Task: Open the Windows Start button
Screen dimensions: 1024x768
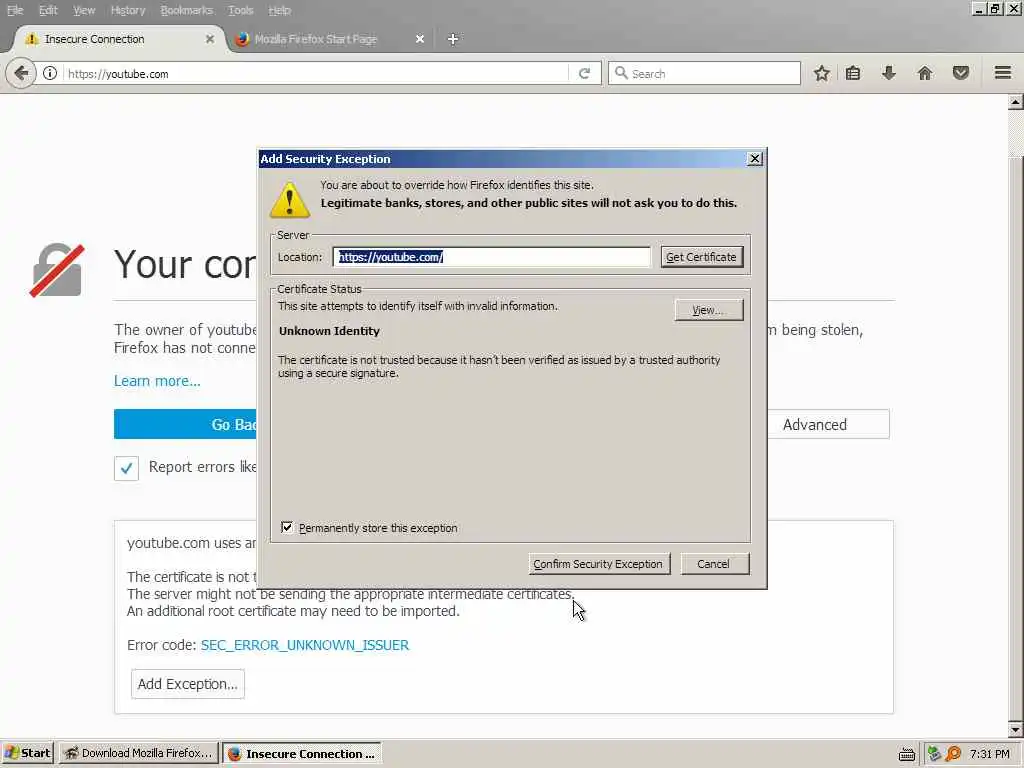Action: 27,753
